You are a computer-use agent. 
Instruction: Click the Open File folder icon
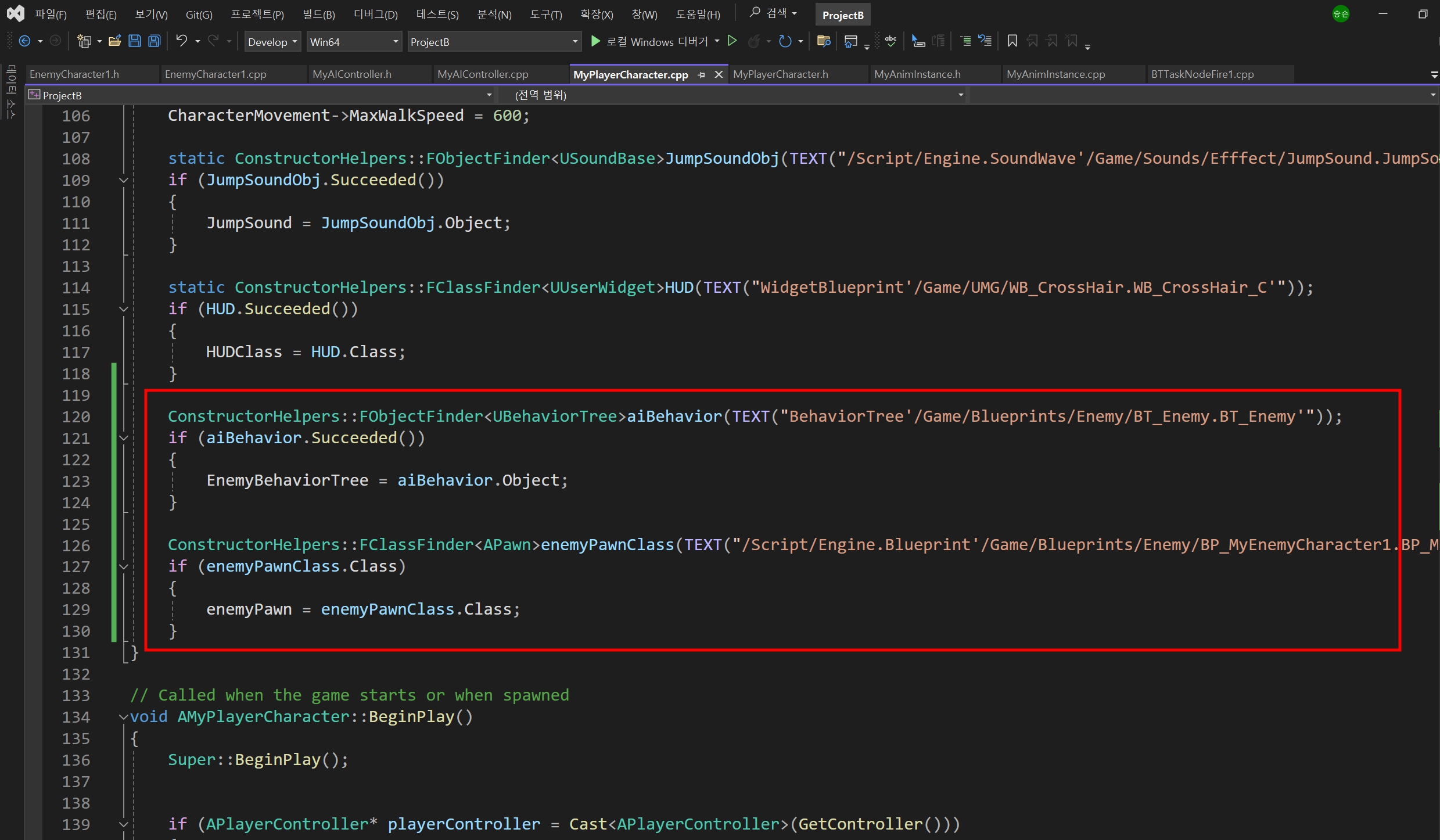[114, 41]
